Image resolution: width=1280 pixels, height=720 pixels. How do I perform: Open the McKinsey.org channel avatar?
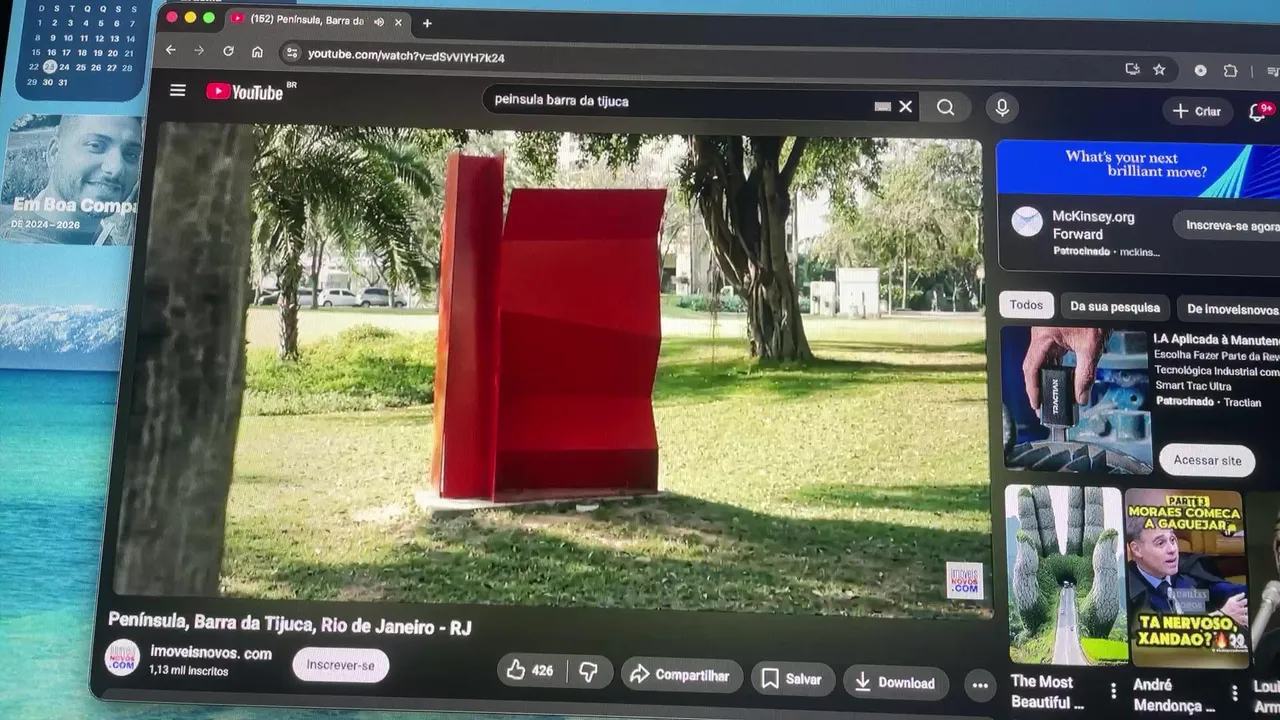click(x=1027, y=221)
